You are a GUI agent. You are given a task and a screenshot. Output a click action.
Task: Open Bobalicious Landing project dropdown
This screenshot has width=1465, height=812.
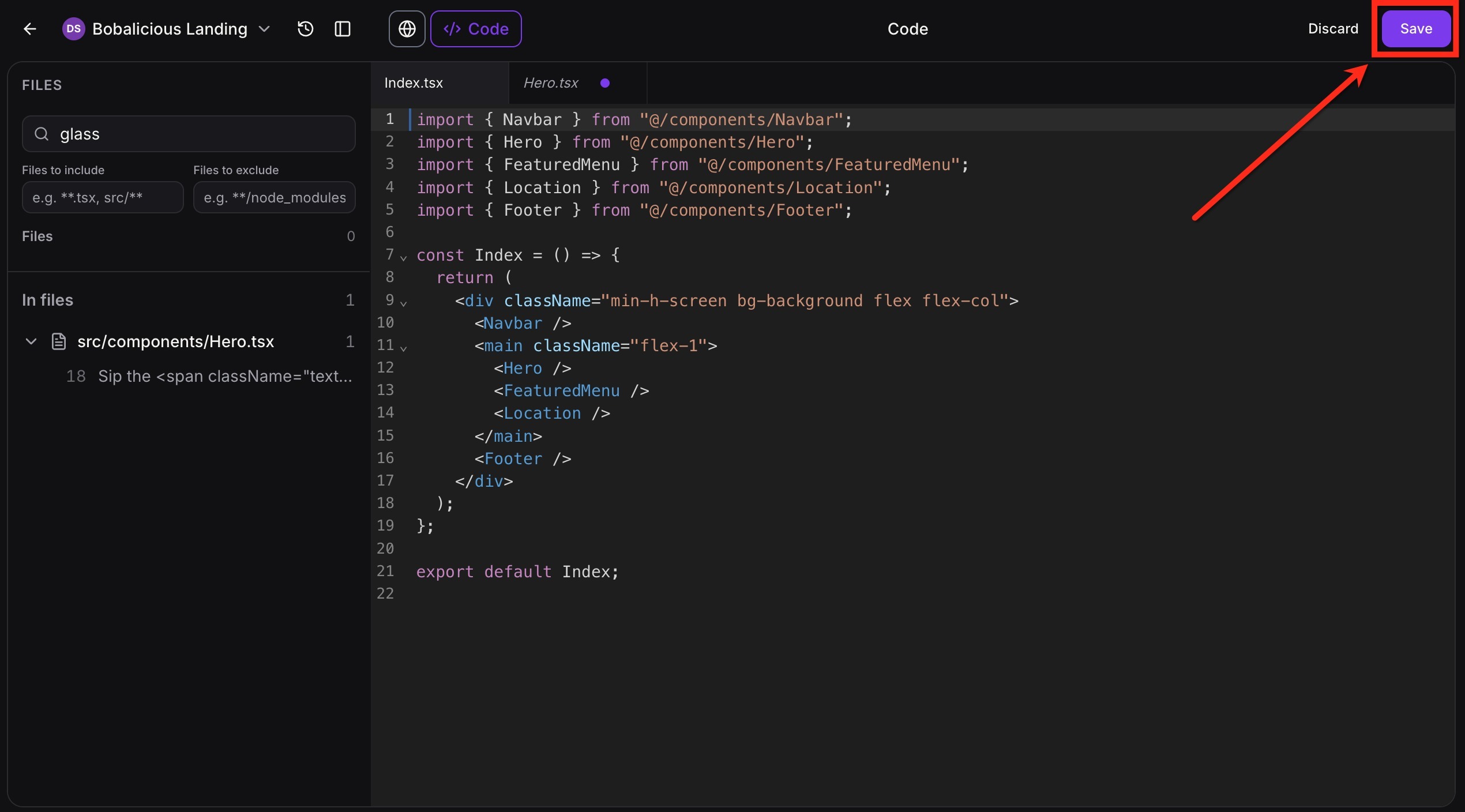tap(264, 29)
